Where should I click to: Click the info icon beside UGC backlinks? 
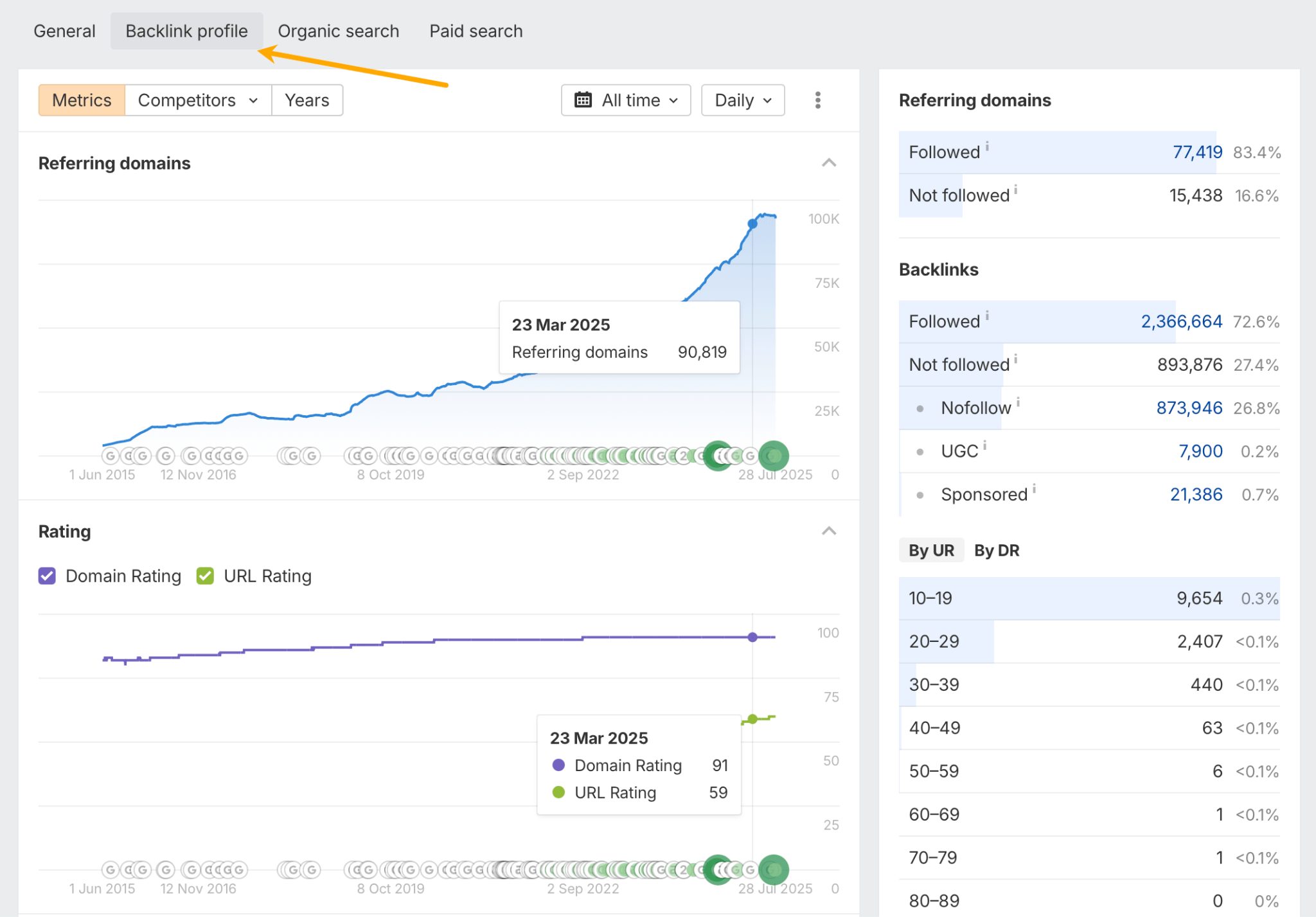point(984,446)
